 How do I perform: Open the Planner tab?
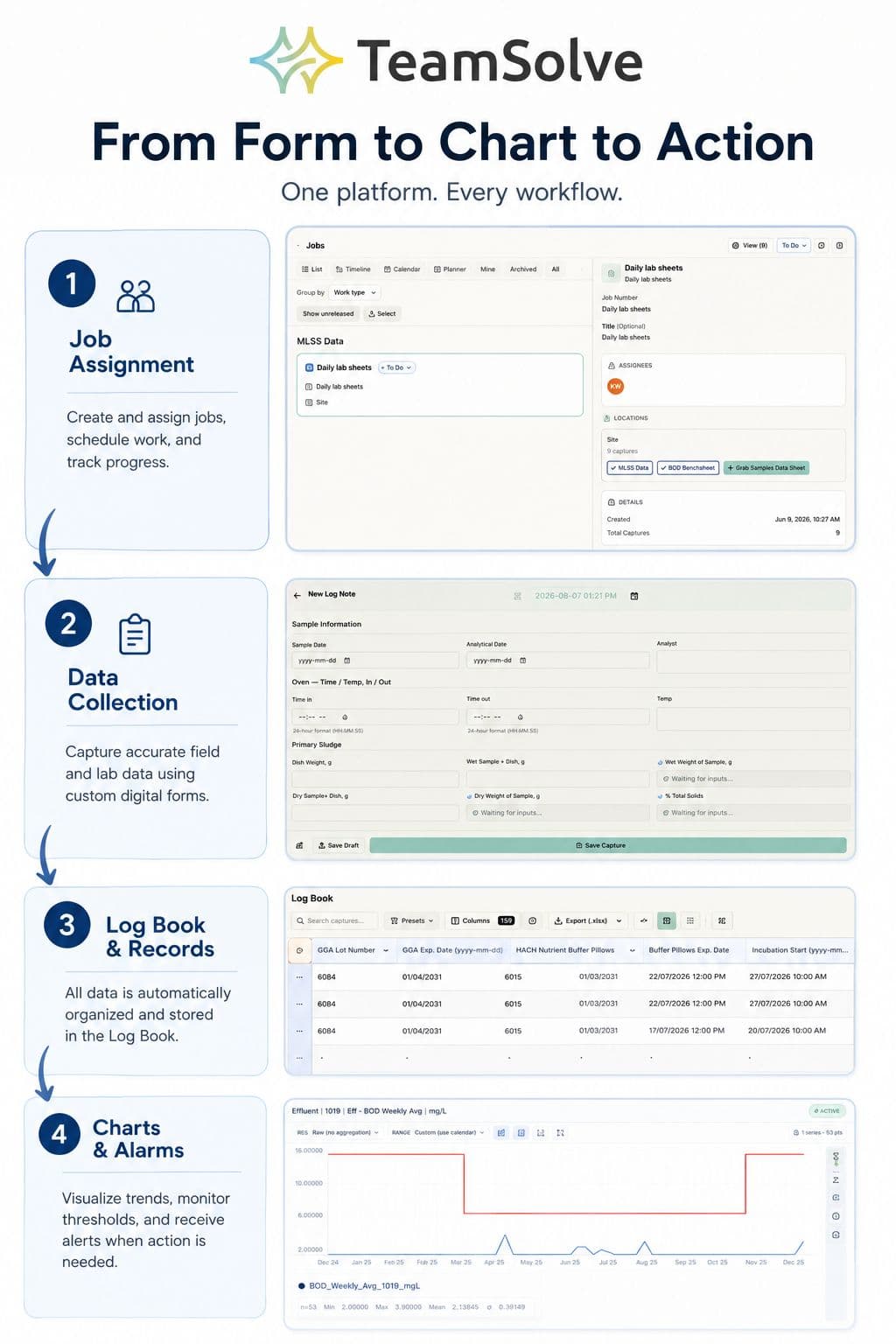[x=451, y=269]
